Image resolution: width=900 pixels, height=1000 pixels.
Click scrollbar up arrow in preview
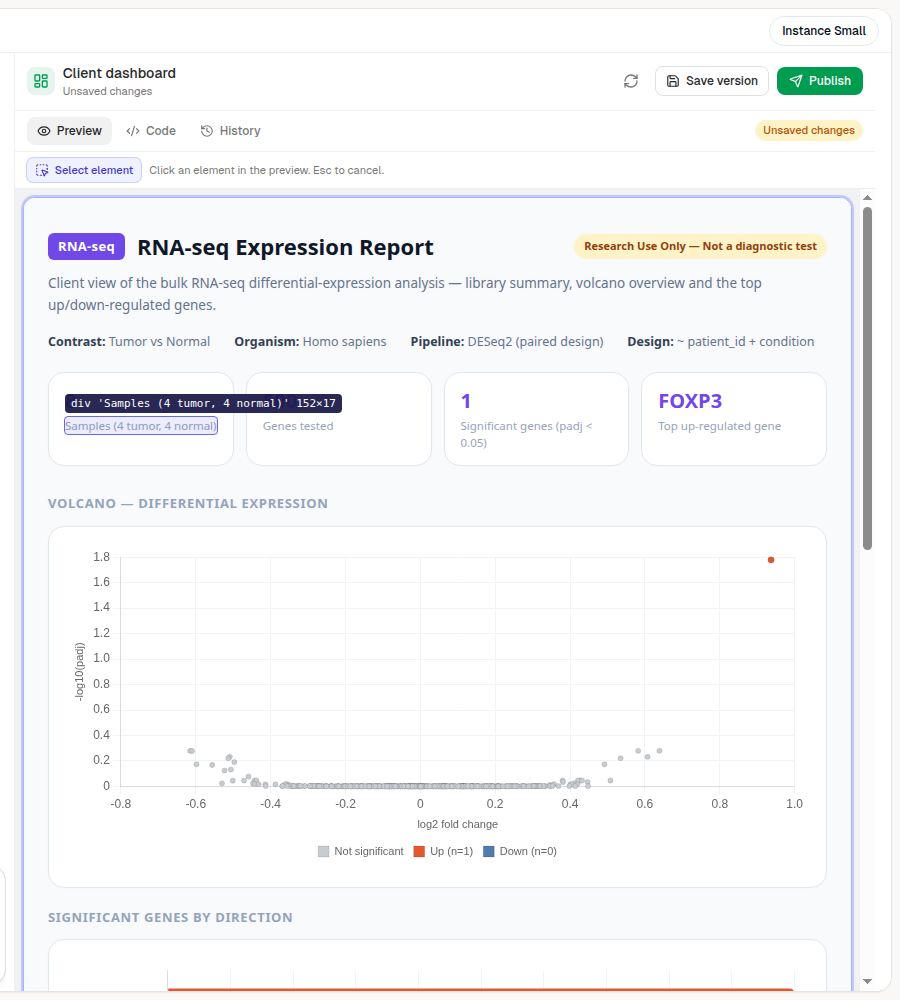coord(867,198)
